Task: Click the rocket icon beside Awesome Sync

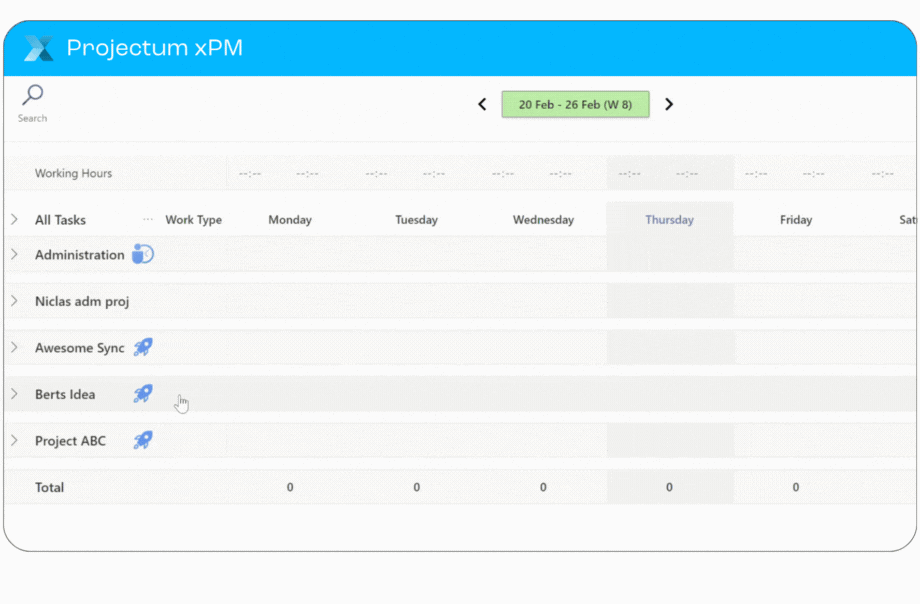Action: point(143,348)
